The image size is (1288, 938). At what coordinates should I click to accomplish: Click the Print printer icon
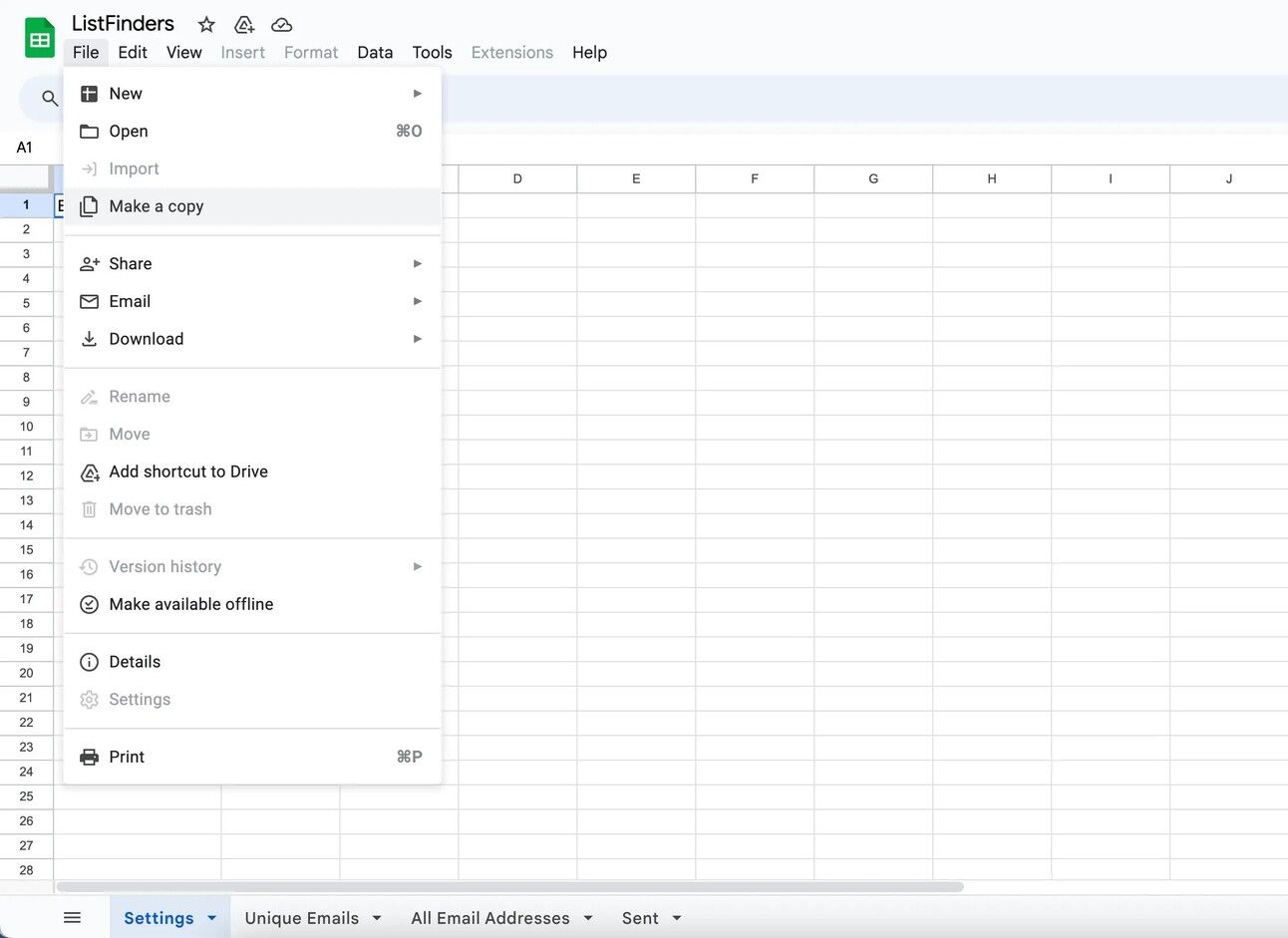point(89,758)
